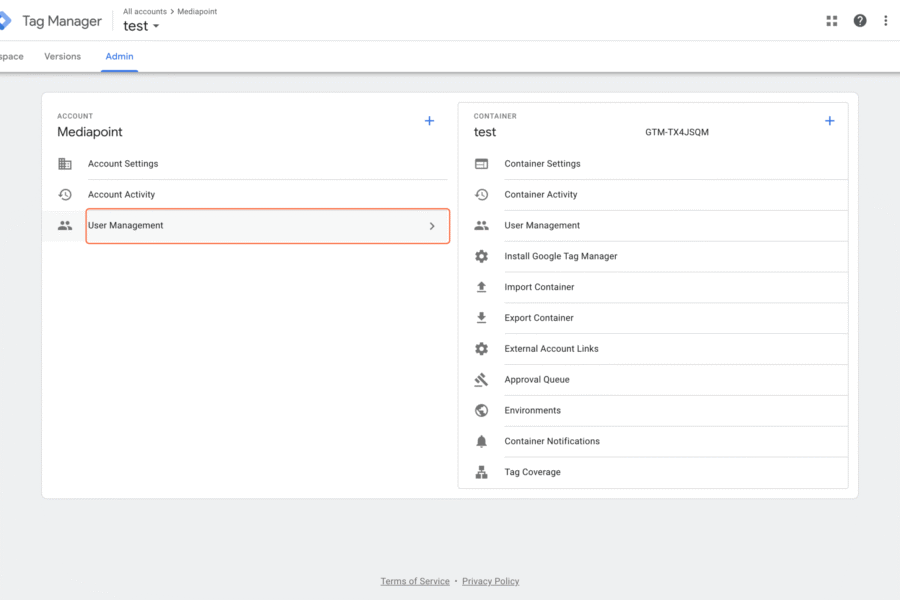Click the Container Notifications bell icon
Viewport: 900px width, 600px height.
click(x=482, y=441)
